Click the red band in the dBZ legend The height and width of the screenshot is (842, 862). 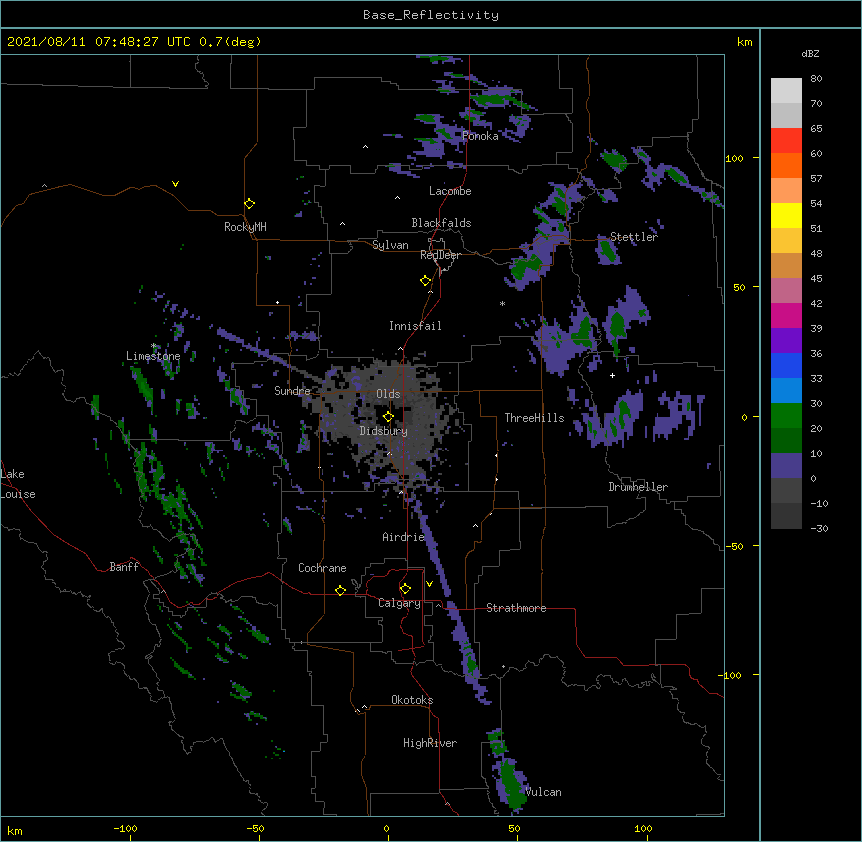pos(786,141)
